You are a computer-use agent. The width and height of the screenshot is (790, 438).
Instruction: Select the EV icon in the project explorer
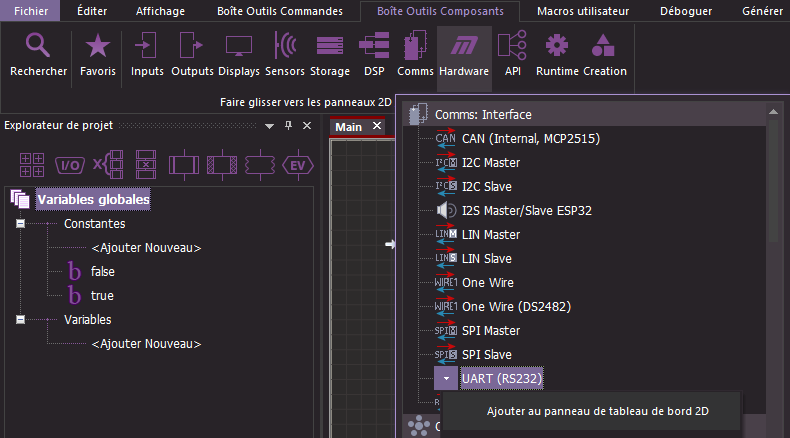pyautogui.click(x=297, y=165)
